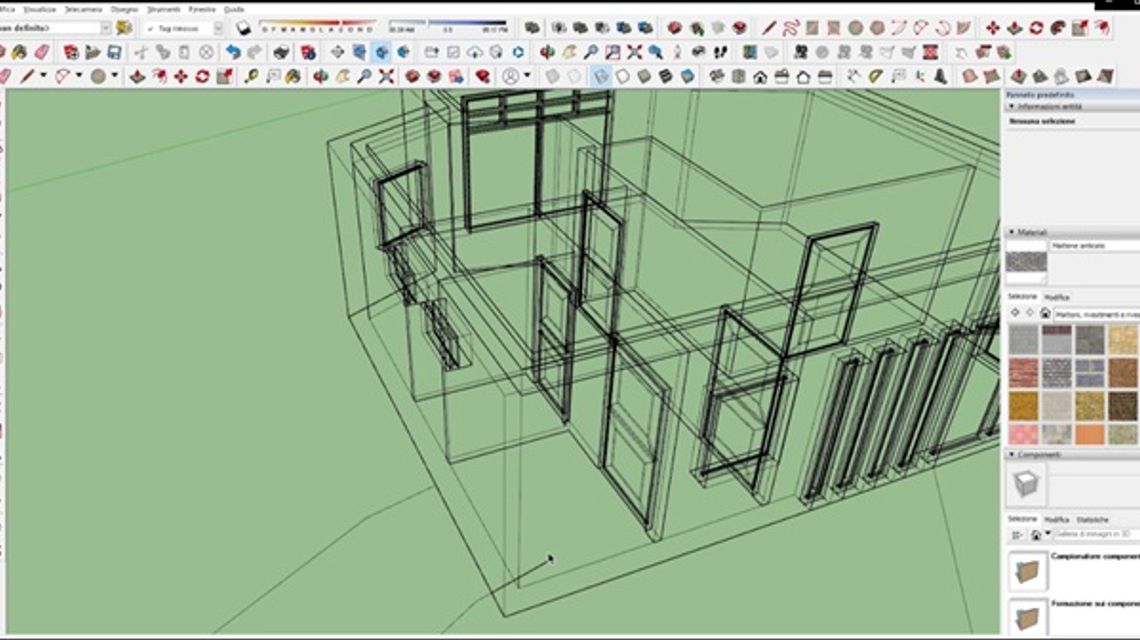Select the Tape Measure tool
The width and height of the screenshot is (1140, 640).
(x=251, y=76)
